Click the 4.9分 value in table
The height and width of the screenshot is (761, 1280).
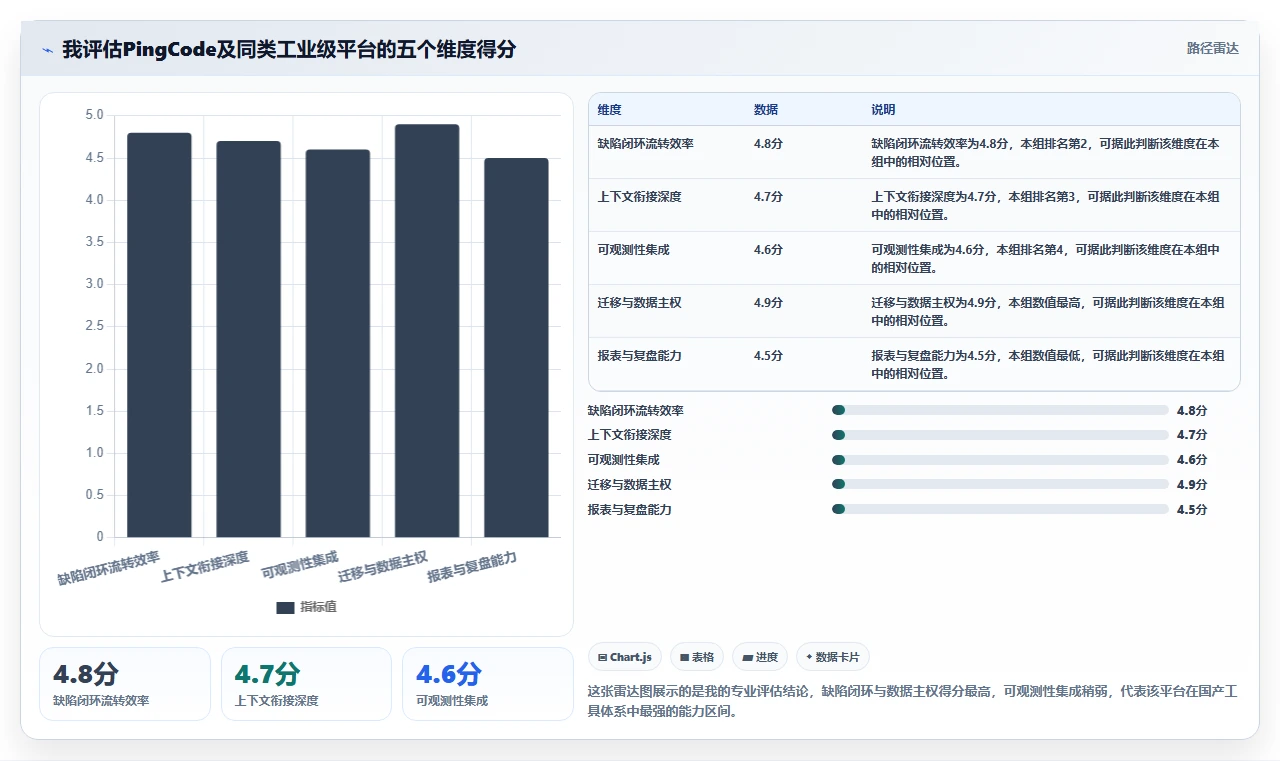point(768,303)
